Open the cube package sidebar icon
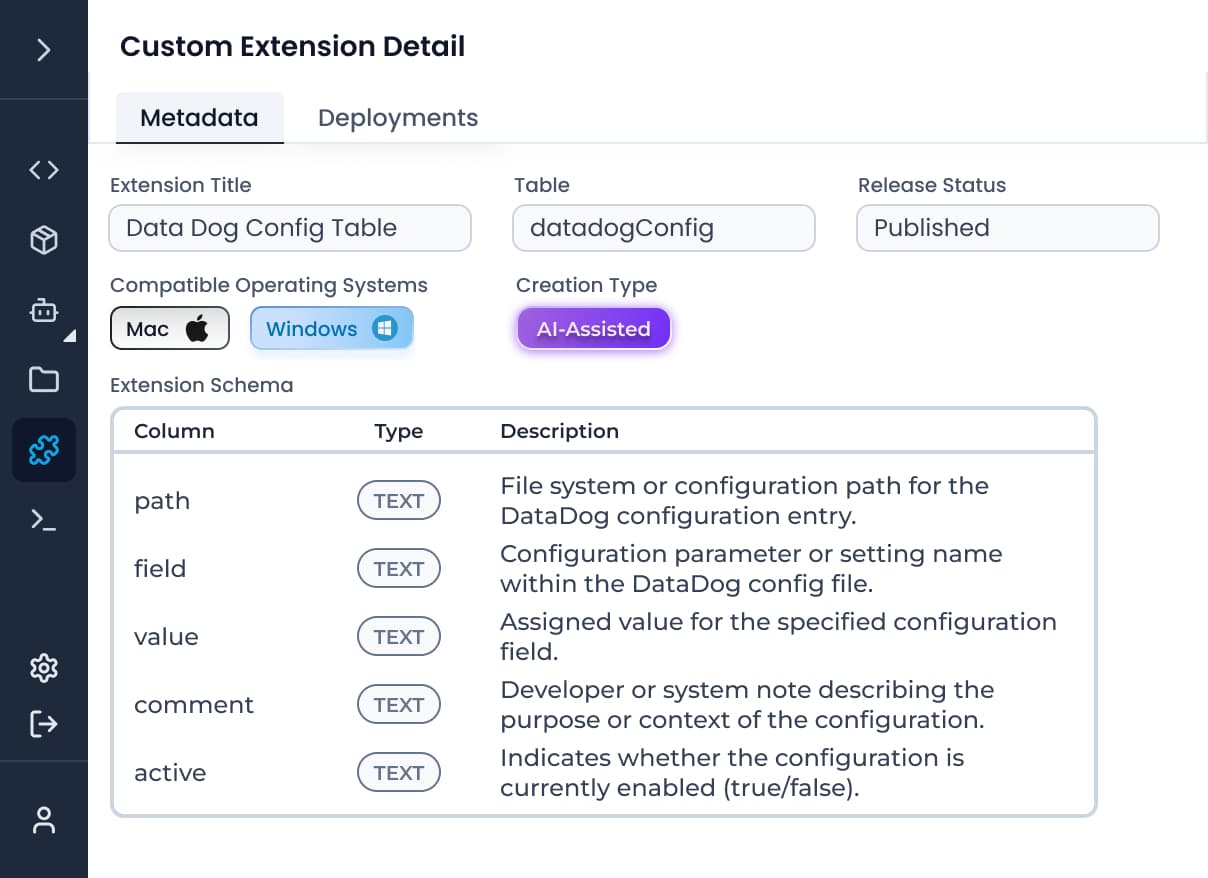Image resolution: width=1208 pixels, height=878 pixels. coord(44,240)
